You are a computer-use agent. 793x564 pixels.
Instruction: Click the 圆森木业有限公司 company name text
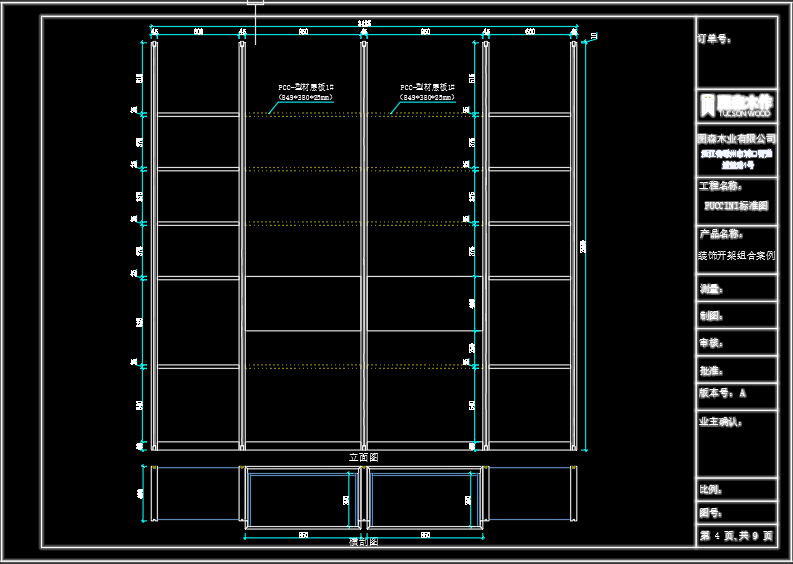point(736,138)
